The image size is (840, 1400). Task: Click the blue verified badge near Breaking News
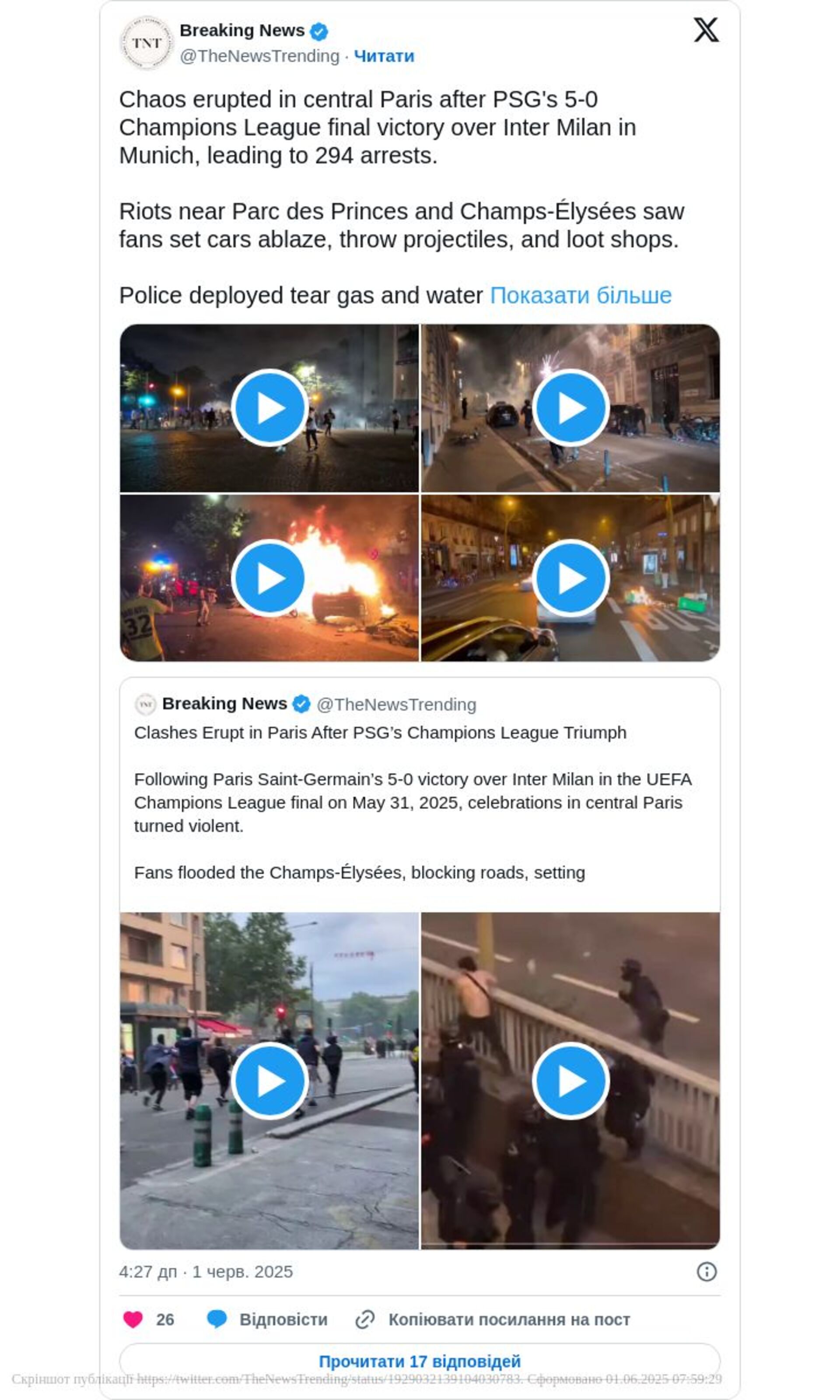[318, 31]
